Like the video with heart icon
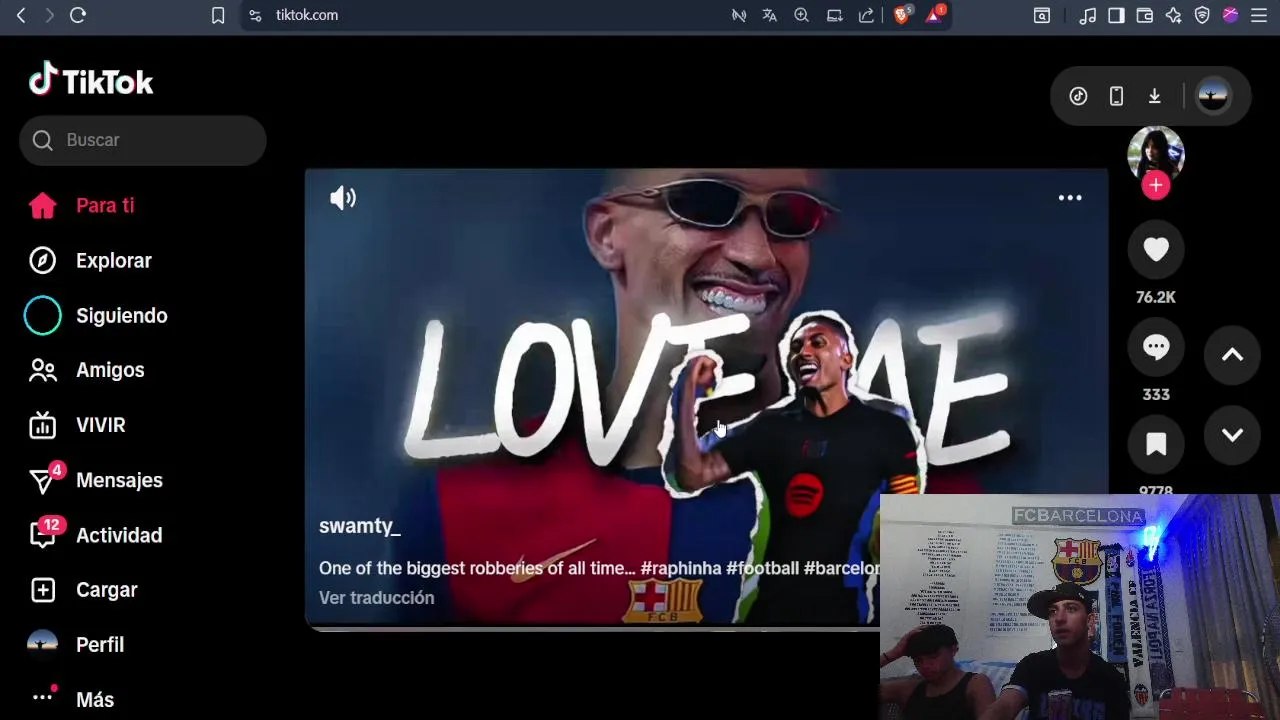 click(x=1156, y=249)
